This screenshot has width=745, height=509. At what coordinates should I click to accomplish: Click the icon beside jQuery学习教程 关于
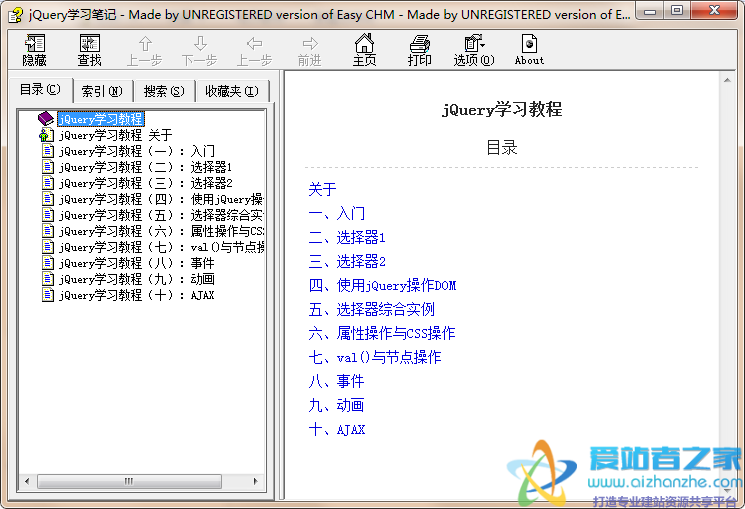tap(47, 135)
